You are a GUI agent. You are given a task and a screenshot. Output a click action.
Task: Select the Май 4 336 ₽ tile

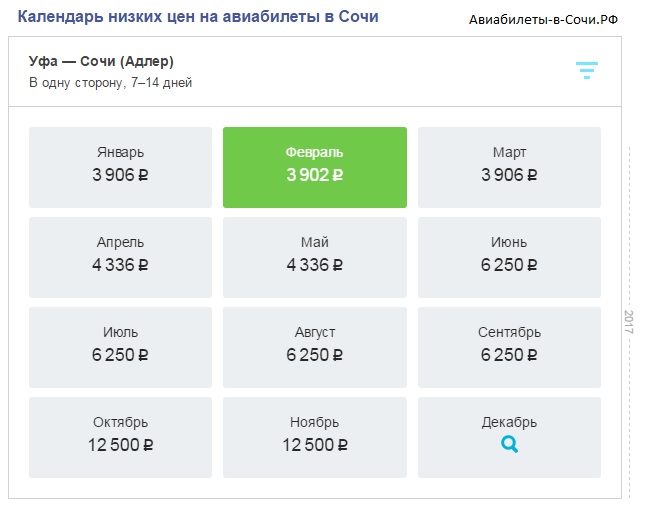[314, 257]
